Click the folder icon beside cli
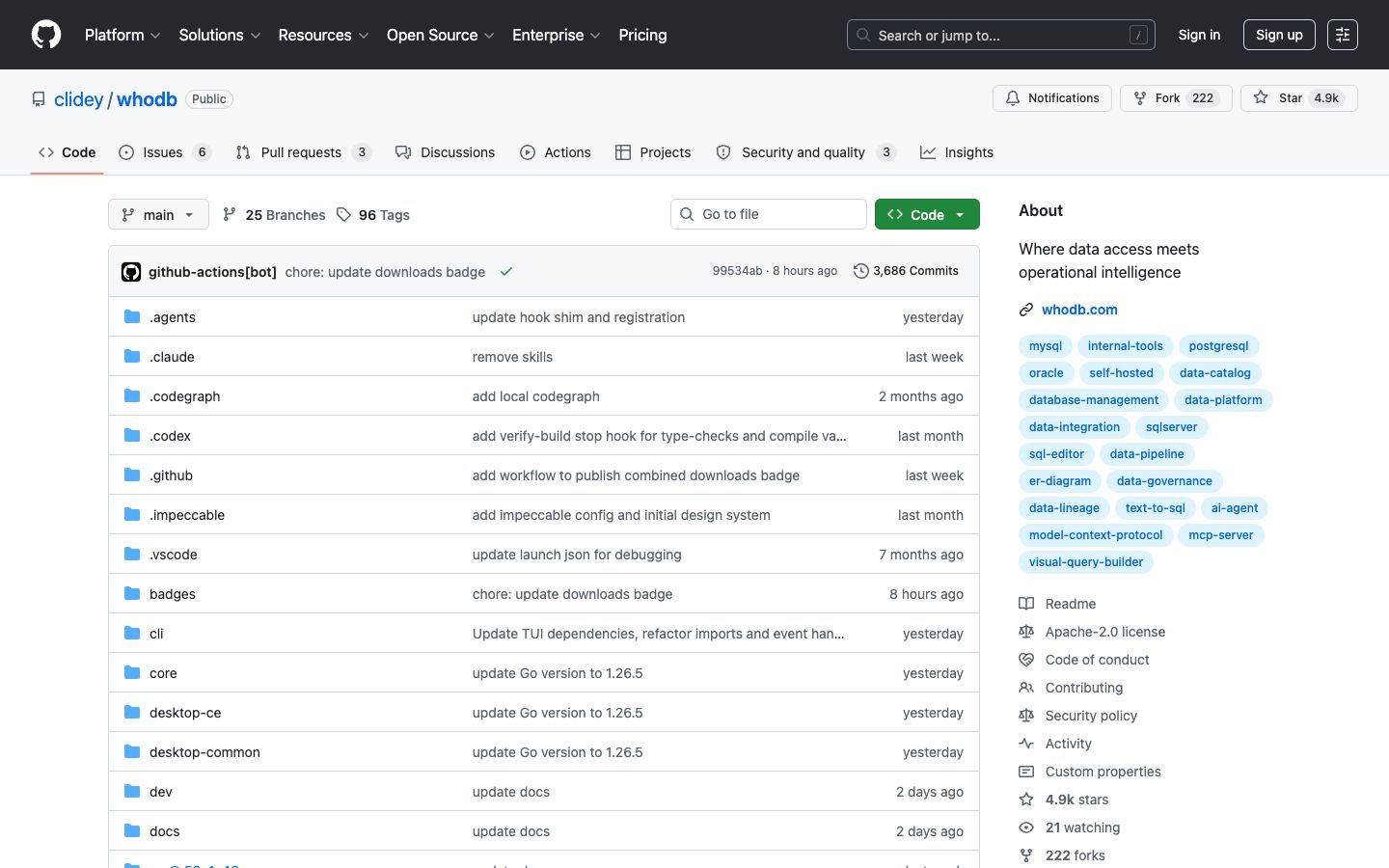 [132, 633]
